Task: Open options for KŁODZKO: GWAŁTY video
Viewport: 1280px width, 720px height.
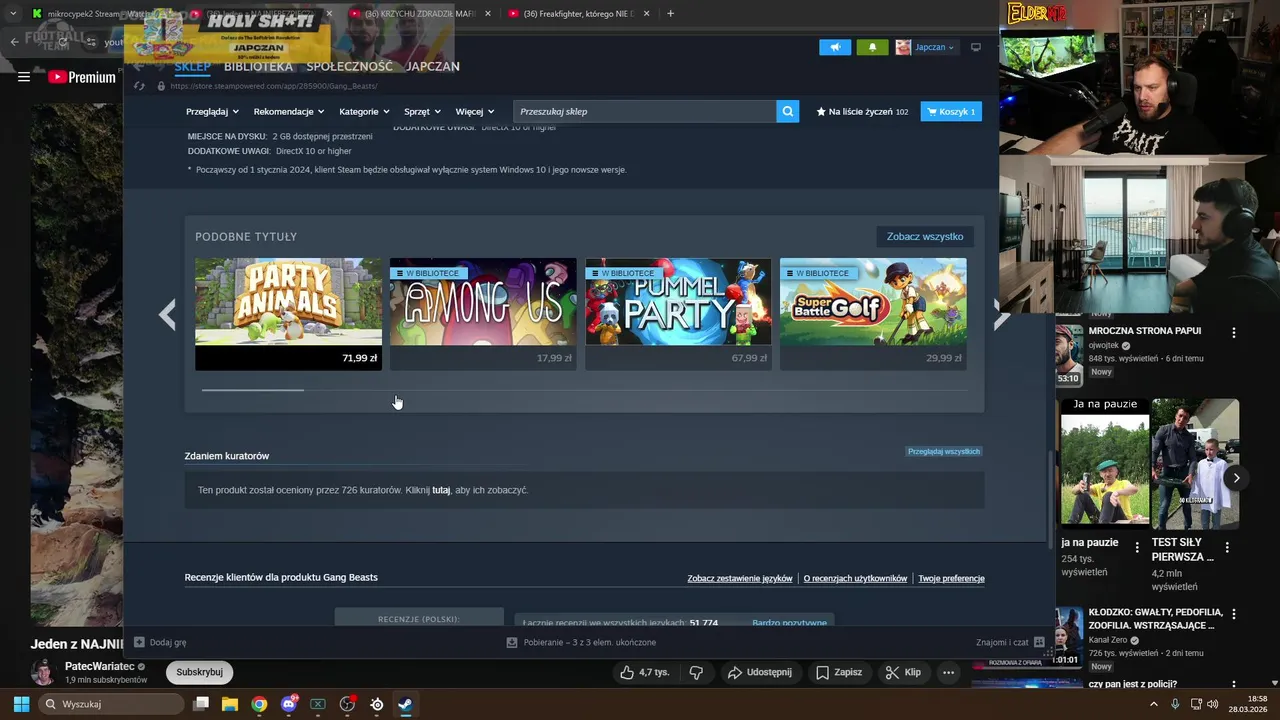Action: [1233, 614]
